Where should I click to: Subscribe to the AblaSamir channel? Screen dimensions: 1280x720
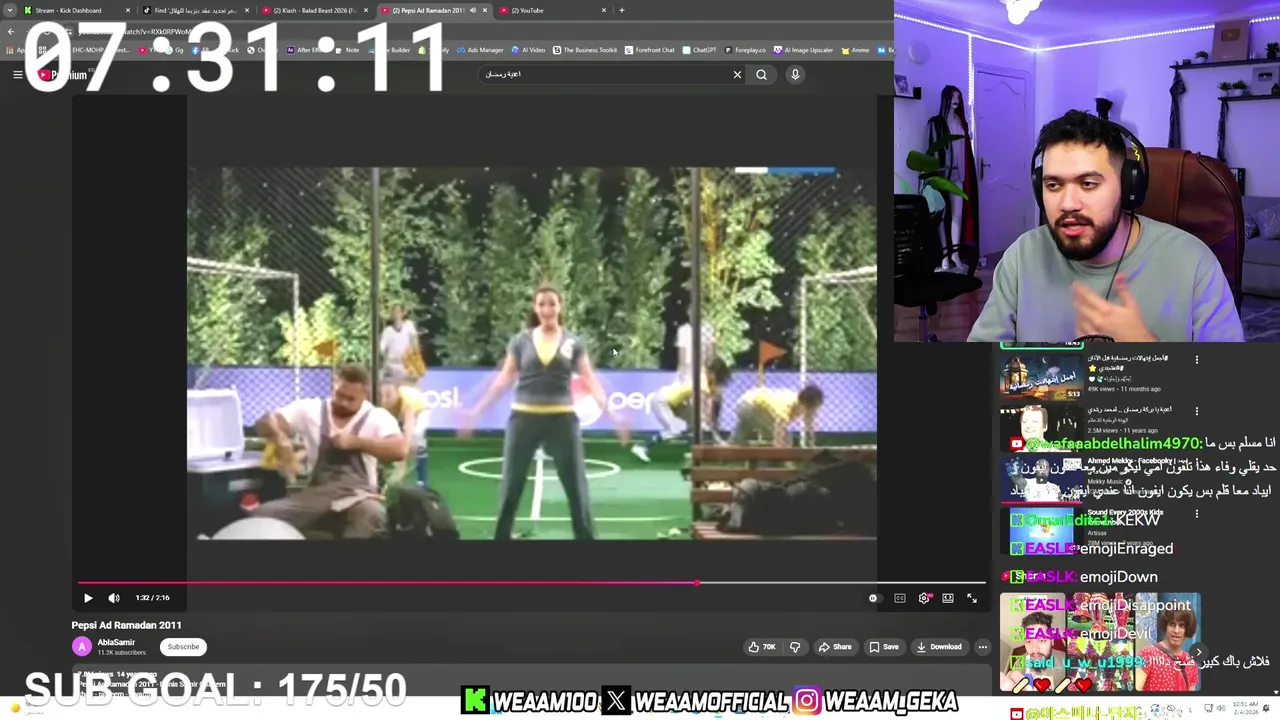183,647
